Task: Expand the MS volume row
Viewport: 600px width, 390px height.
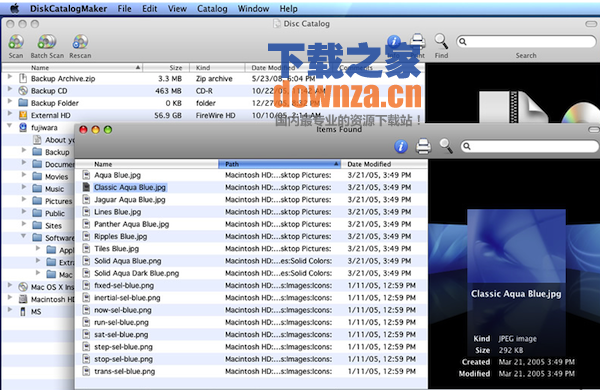Action: tap(10, 310)
